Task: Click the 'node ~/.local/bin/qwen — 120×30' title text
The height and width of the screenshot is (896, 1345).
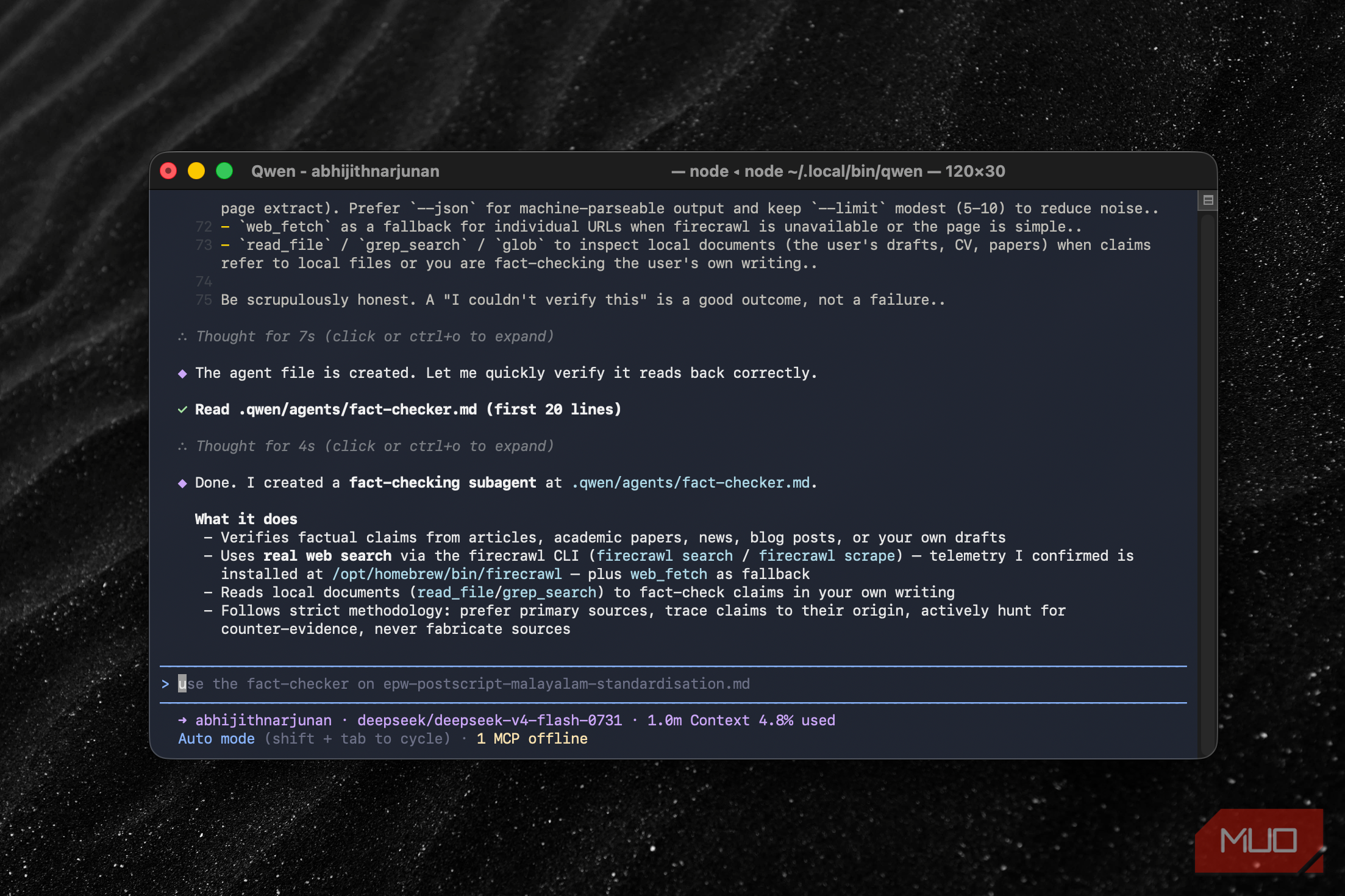Action: click(x=875, y=171)
